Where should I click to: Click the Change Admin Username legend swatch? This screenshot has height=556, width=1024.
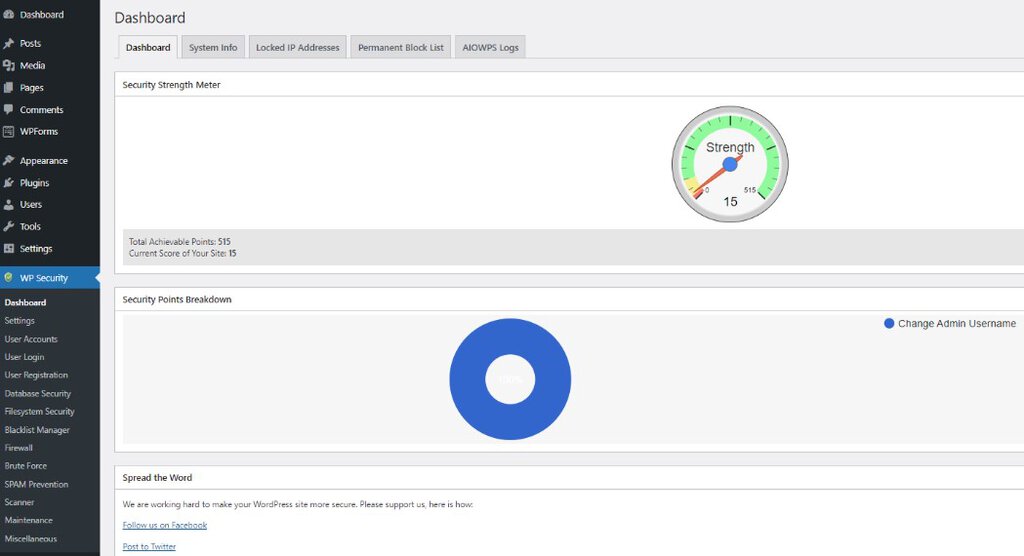889,323
